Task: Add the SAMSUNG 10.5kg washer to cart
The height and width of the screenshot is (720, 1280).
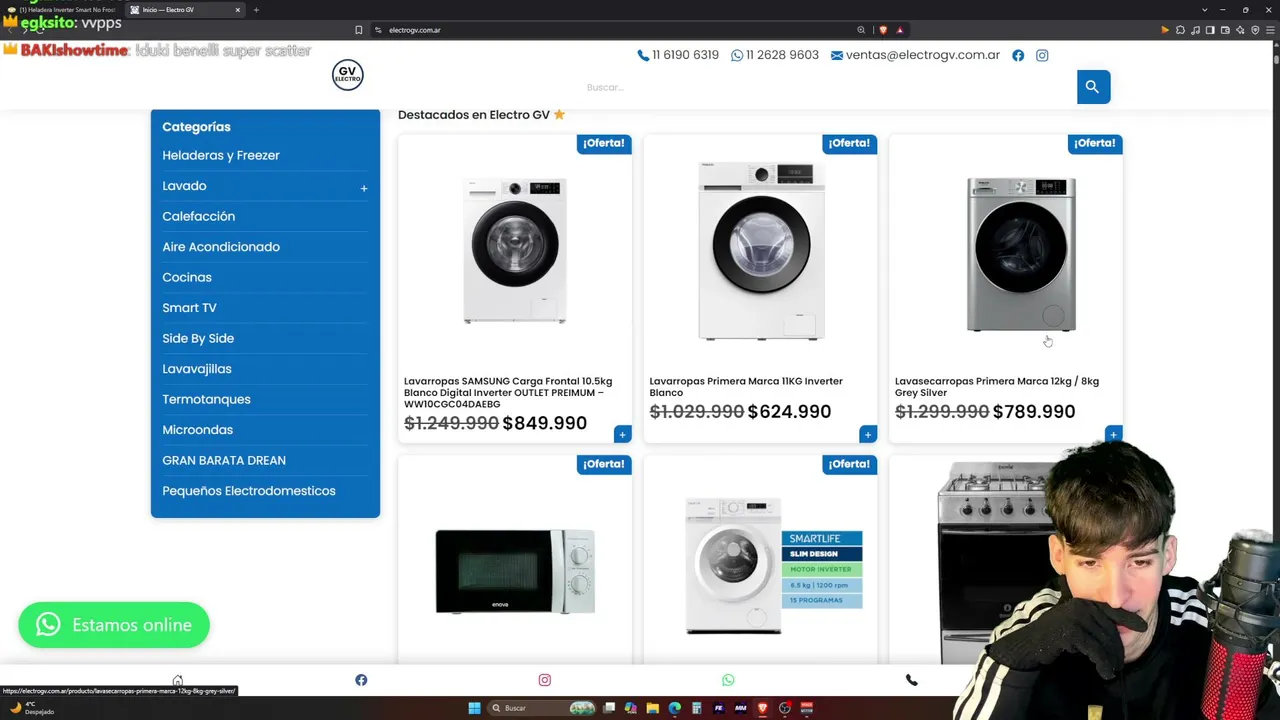Action: click(622, 434)
